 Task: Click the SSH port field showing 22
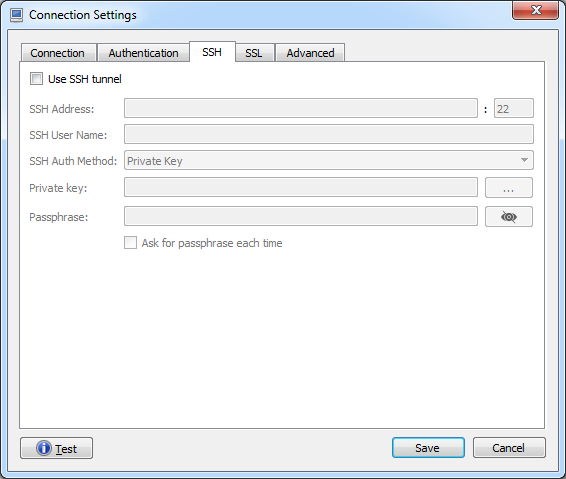(x=514, y=108)
